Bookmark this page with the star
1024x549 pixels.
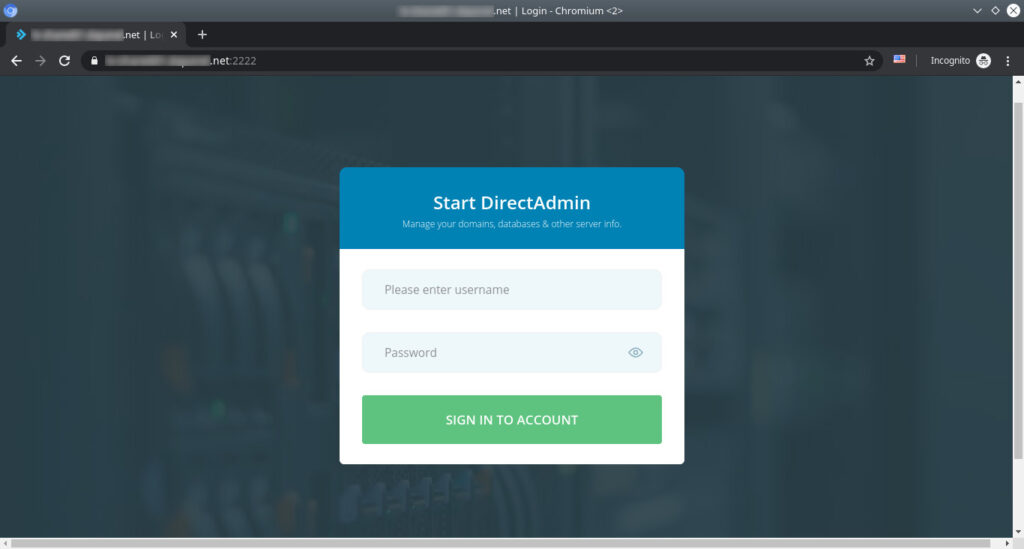(x=869, y=61)
